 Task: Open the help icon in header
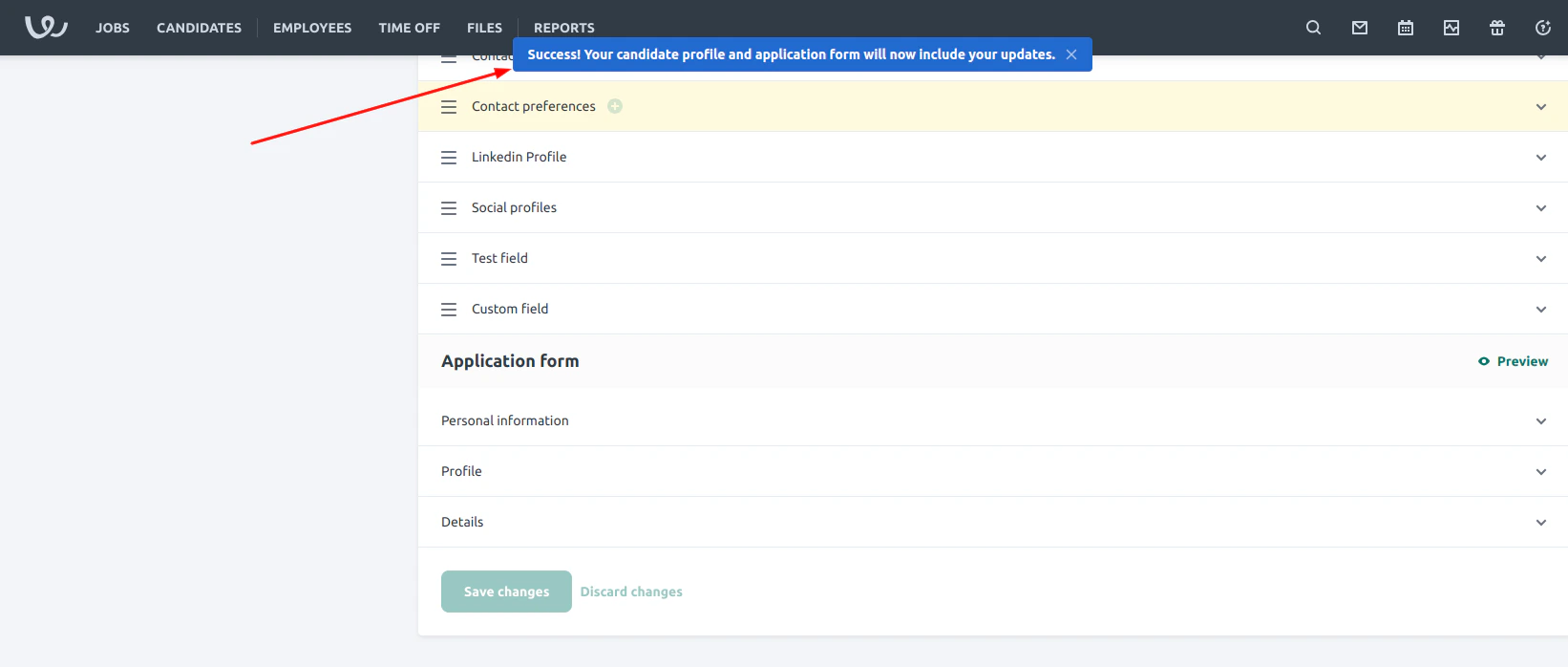click(x=1543, y=28)
